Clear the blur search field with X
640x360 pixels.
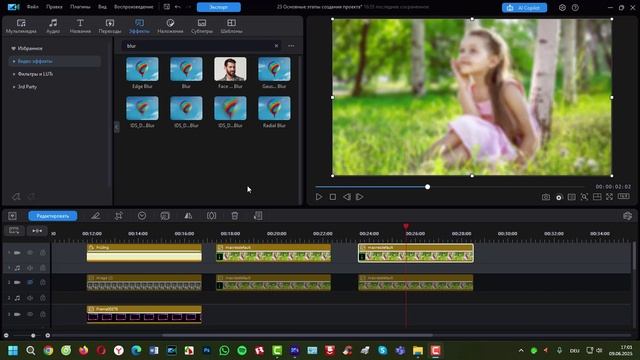276,46
